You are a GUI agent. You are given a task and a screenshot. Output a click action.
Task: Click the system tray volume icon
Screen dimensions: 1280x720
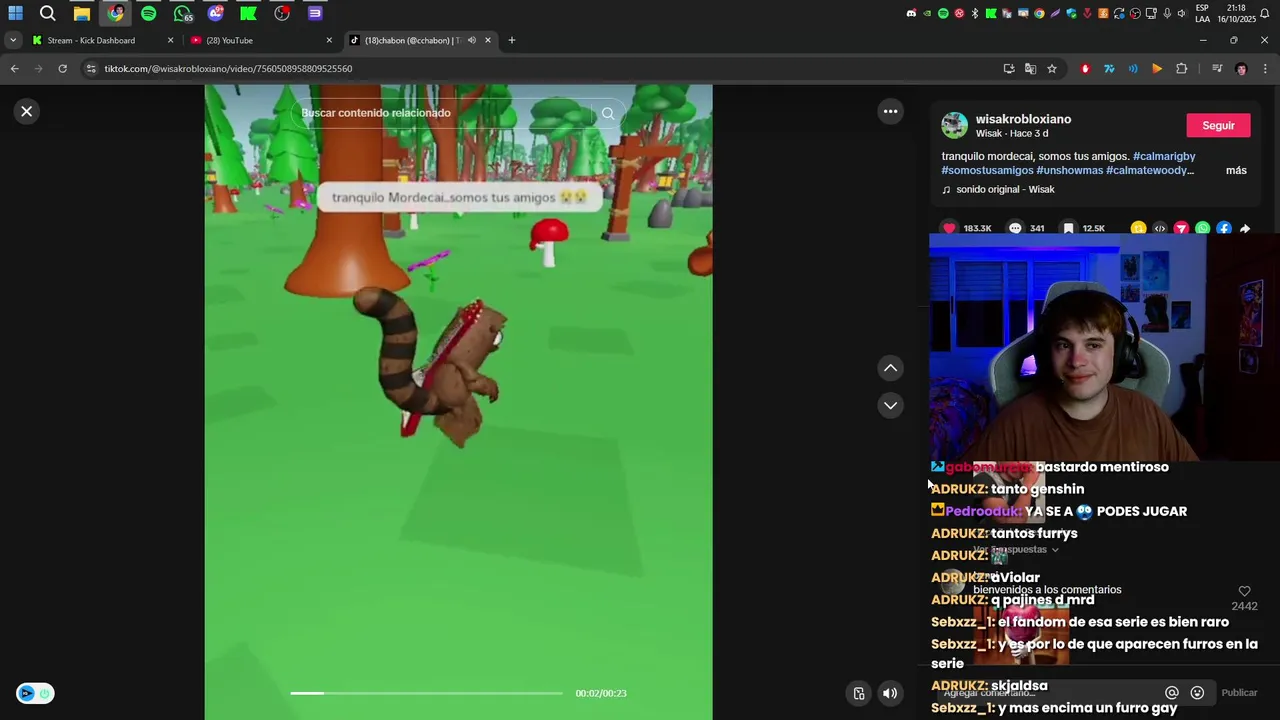(1181, 14)
